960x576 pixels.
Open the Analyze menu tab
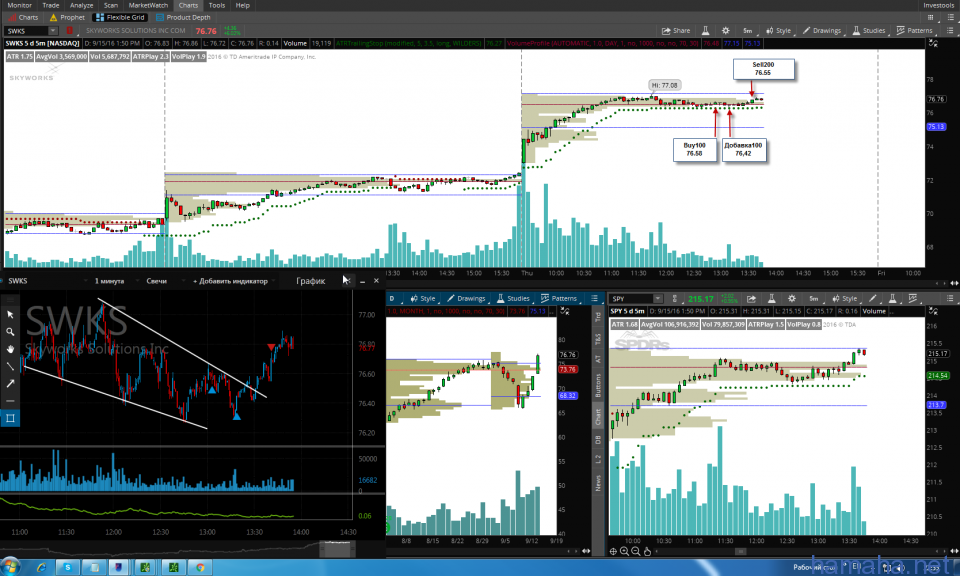point(81,5)
